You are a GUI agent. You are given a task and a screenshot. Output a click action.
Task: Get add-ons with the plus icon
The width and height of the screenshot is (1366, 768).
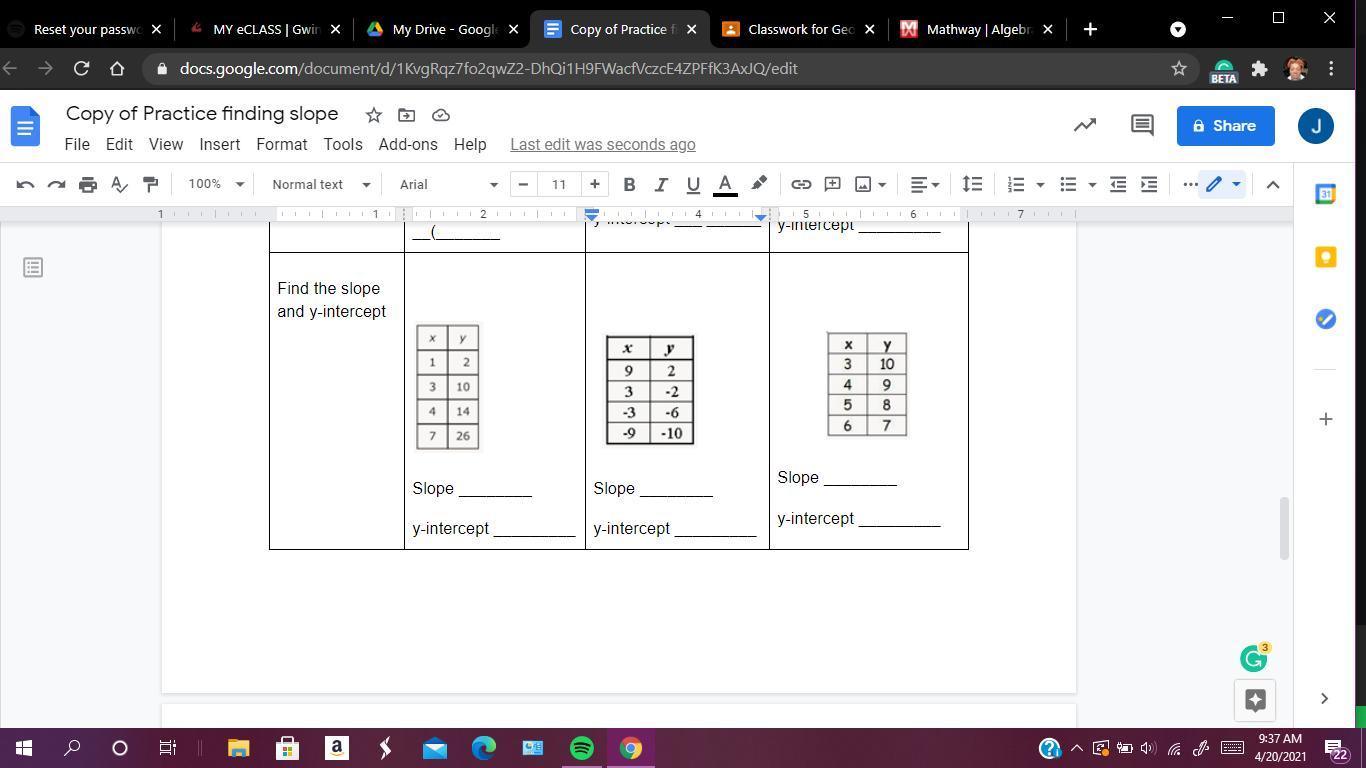point(1325,419)
